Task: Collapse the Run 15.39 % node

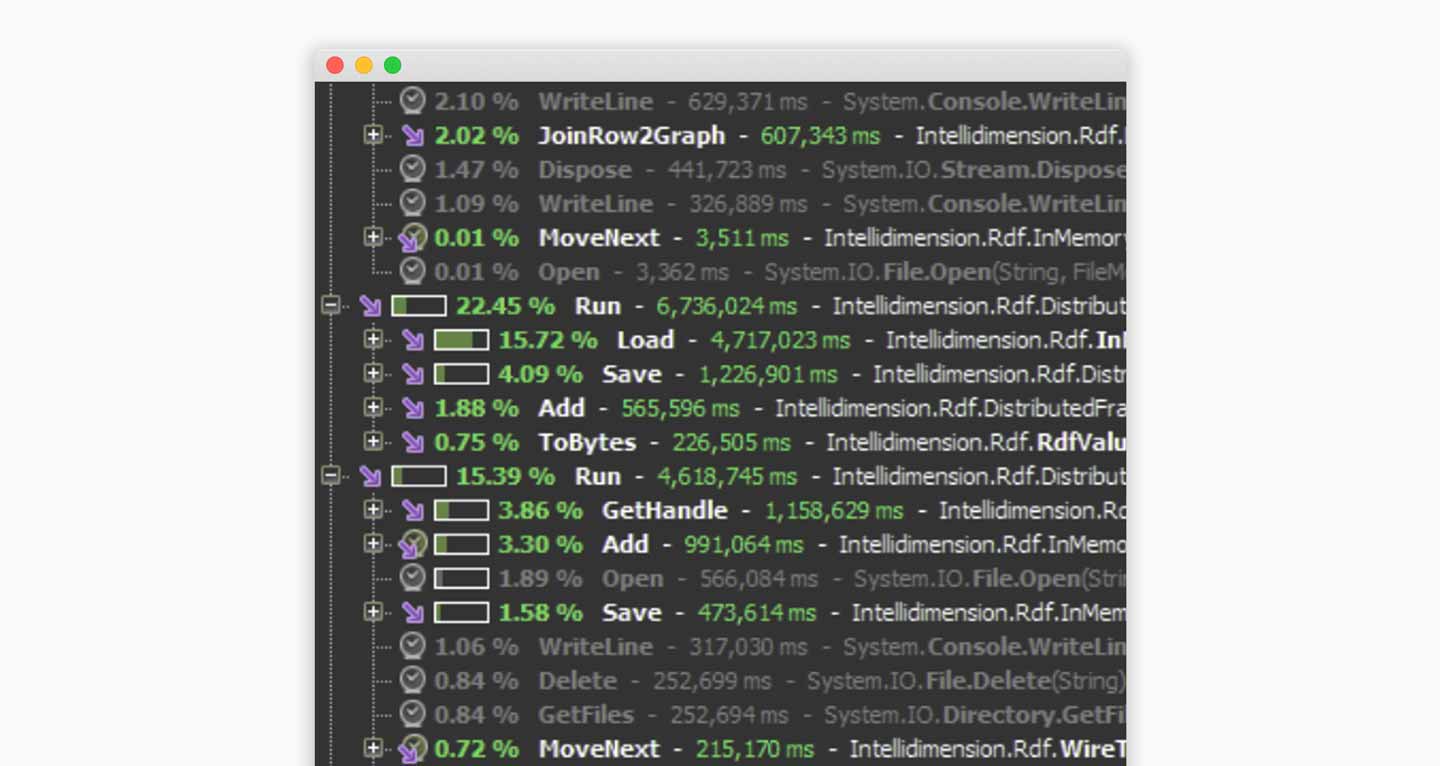Action: 330,475
